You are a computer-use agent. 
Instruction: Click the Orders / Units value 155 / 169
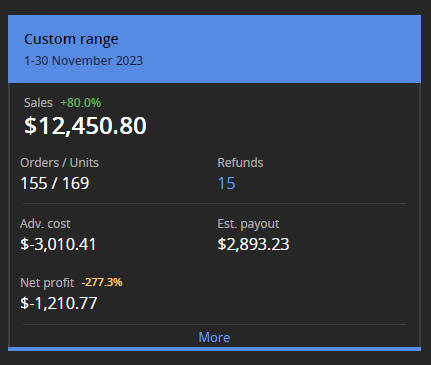pyautogui.click(x=55, y=183)
